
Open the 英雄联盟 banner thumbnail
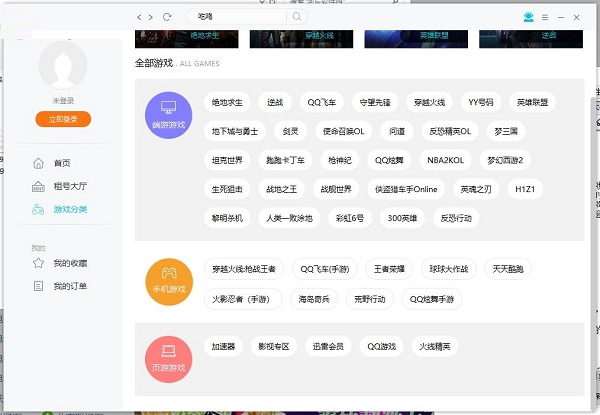point(416,39)
